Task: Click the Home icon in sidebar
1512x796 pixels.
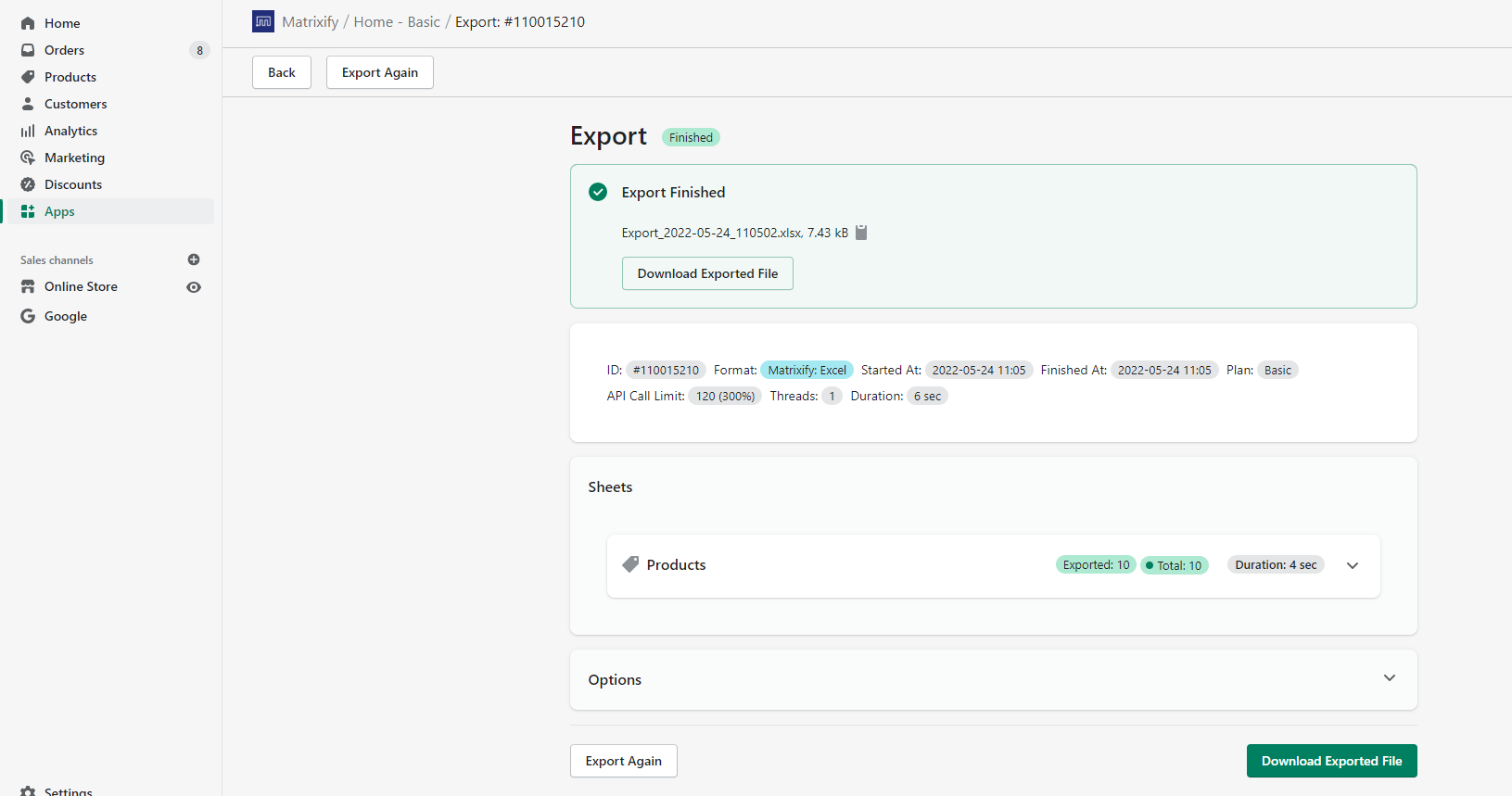Action: click(28, 23)
